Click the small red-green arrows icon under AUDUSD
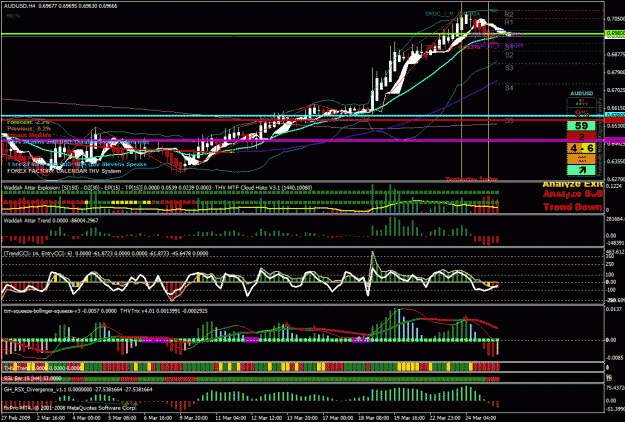The image size is (625, 422). point(582,102)
